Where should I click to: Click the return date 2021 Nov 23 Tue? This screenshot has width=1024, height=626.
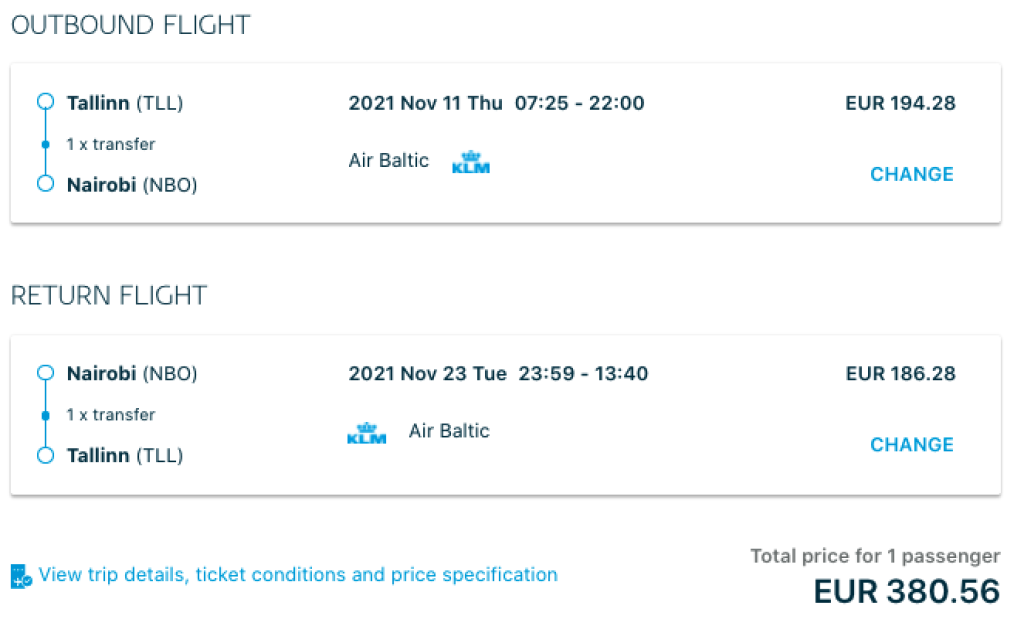coord(428,374)
